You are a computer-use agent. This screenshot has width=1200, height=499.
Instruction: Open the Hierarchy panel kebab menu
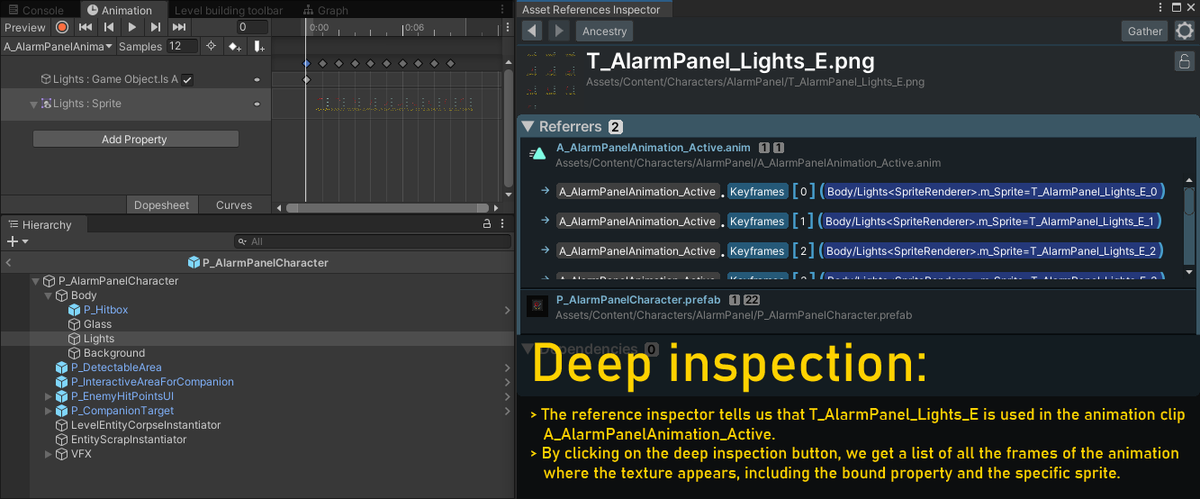point(502,225)
